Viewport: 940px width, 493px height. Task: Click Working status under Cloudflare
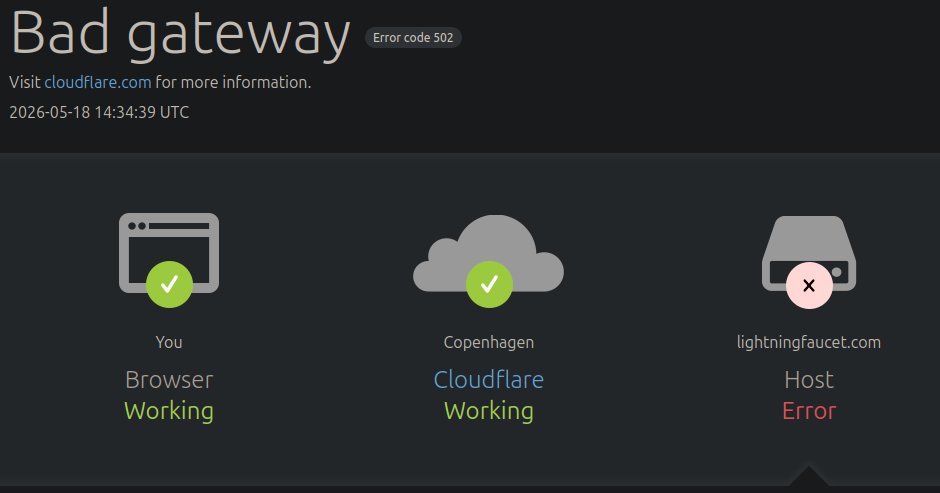pos(489,411)
